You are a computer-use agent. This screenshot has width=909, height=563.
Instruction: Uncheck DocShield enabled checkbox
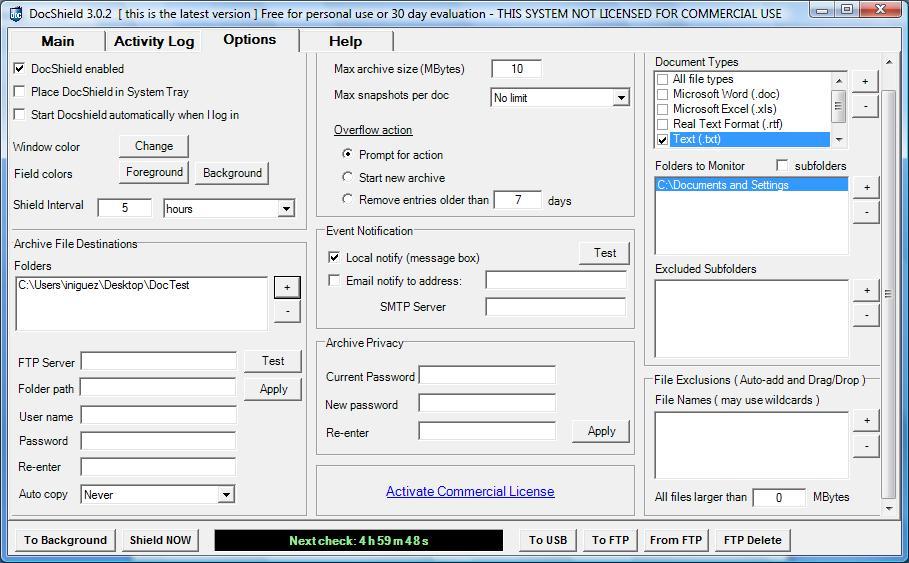19,68
